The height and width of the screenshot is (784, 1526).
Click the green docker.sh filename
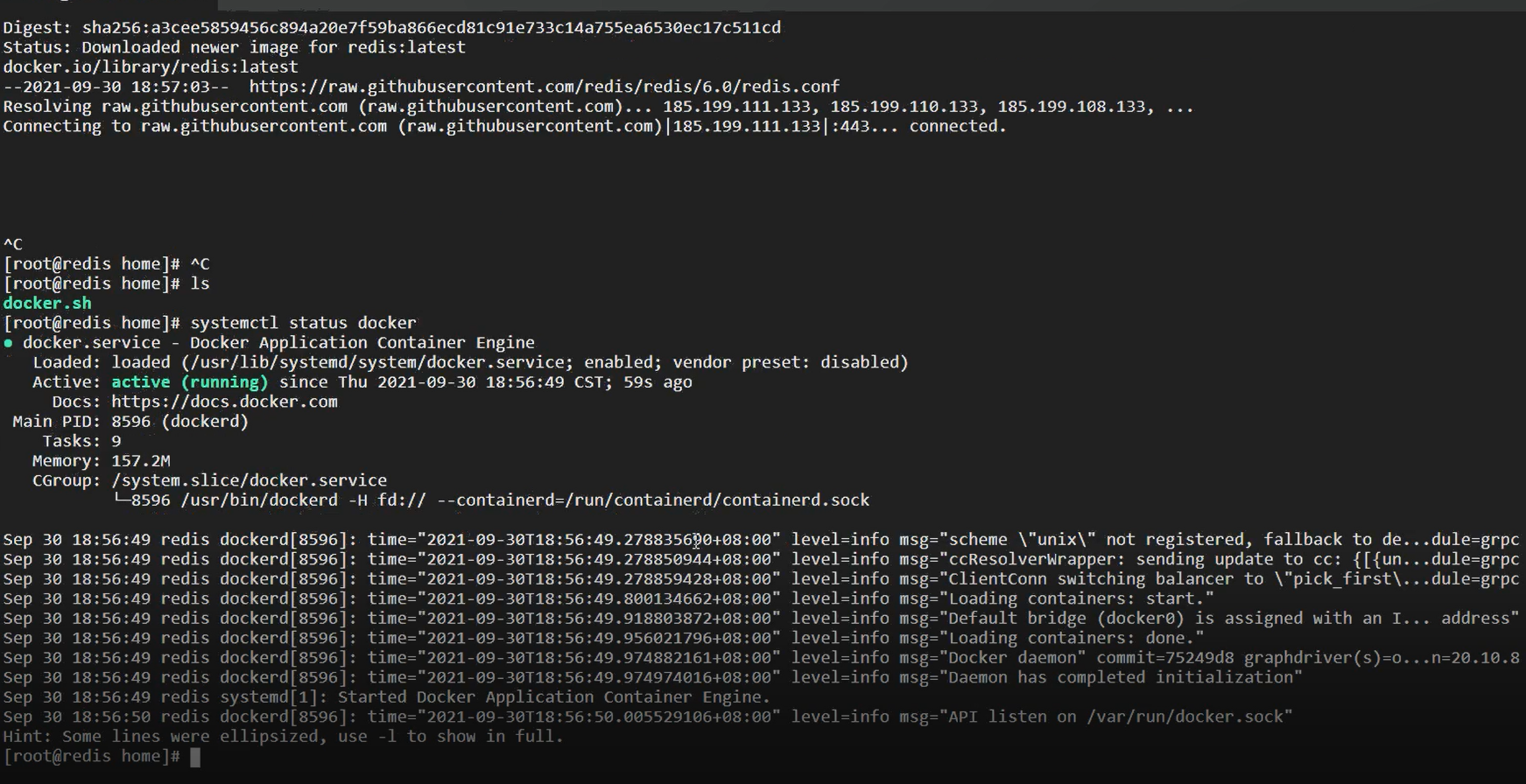47,304
